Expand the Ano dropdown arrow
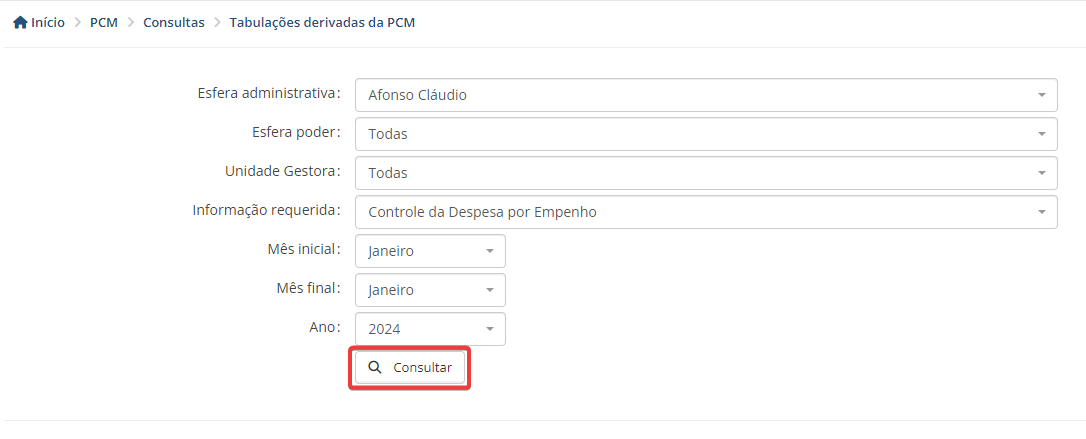 [490, 329]
